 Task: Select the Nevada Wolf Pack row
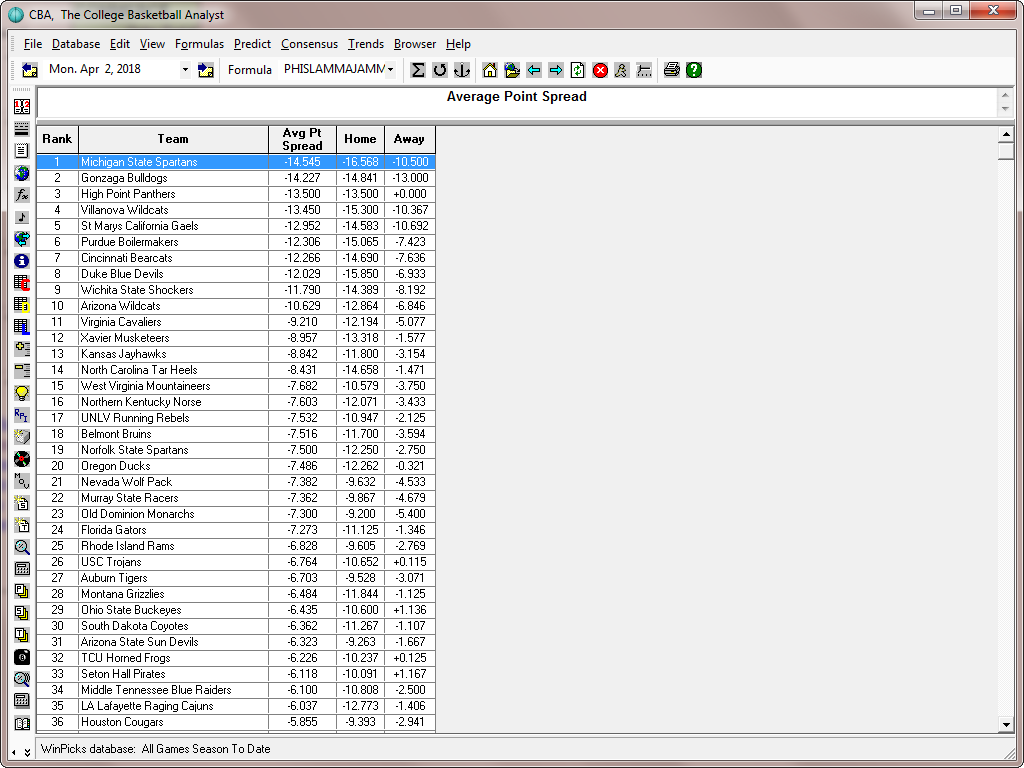236,482
